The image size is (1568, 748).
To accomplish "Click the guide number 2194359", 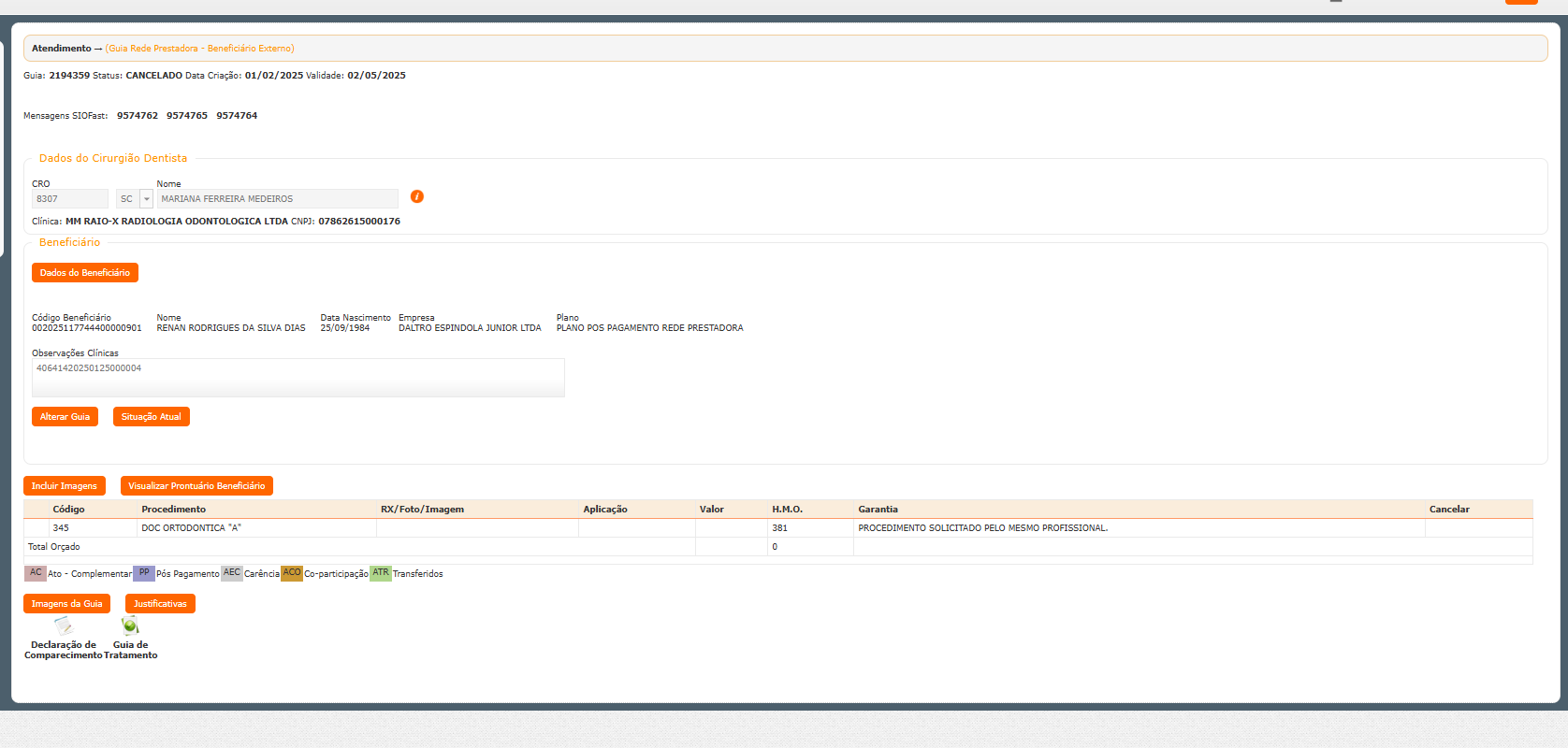I will coord(69,76).
